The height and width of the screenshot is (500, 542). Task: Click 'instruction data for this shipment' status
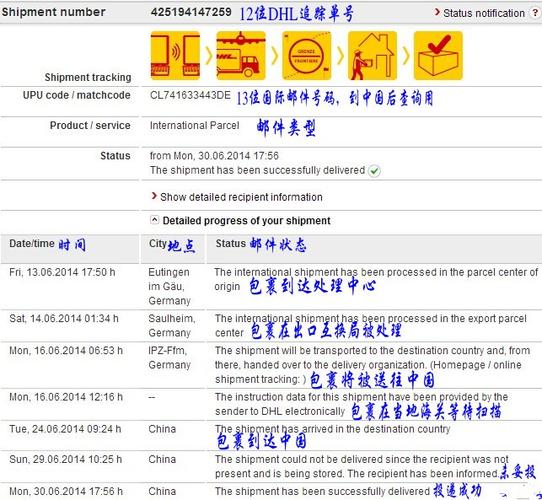click(362, 404)
